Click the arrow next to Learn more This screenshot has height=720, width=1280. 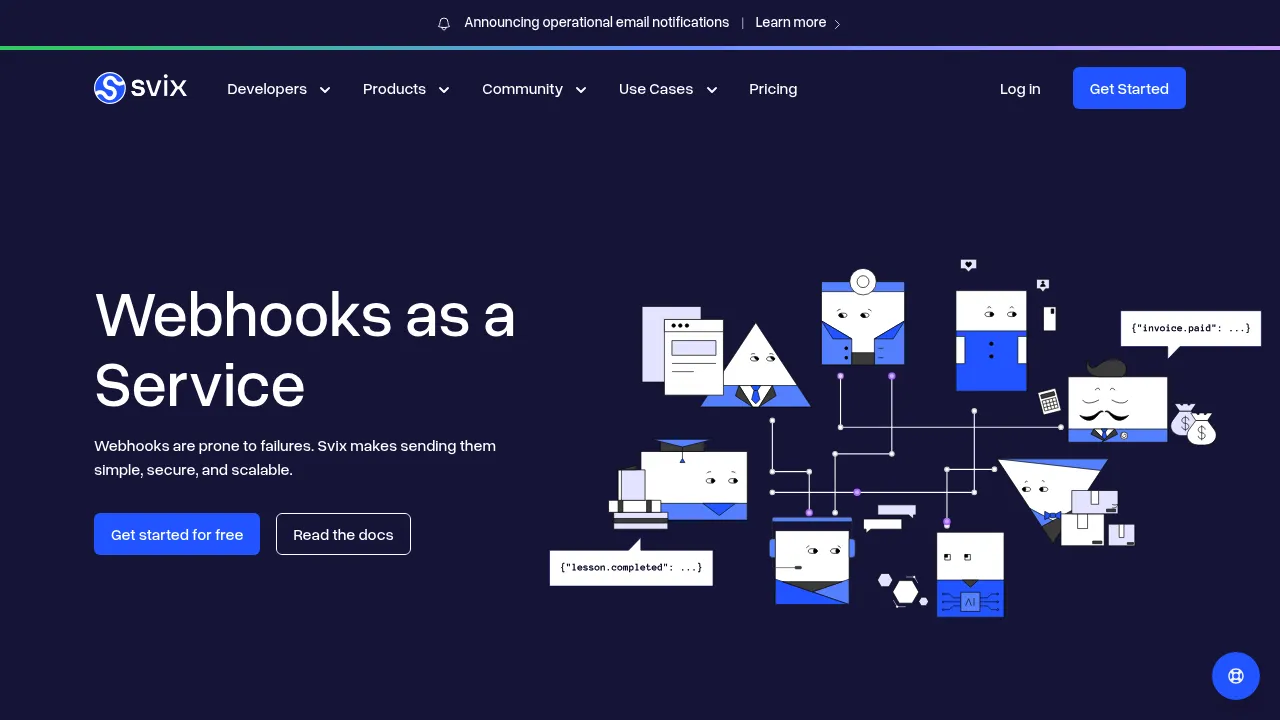pyautogui.click(x=837, y=24)
